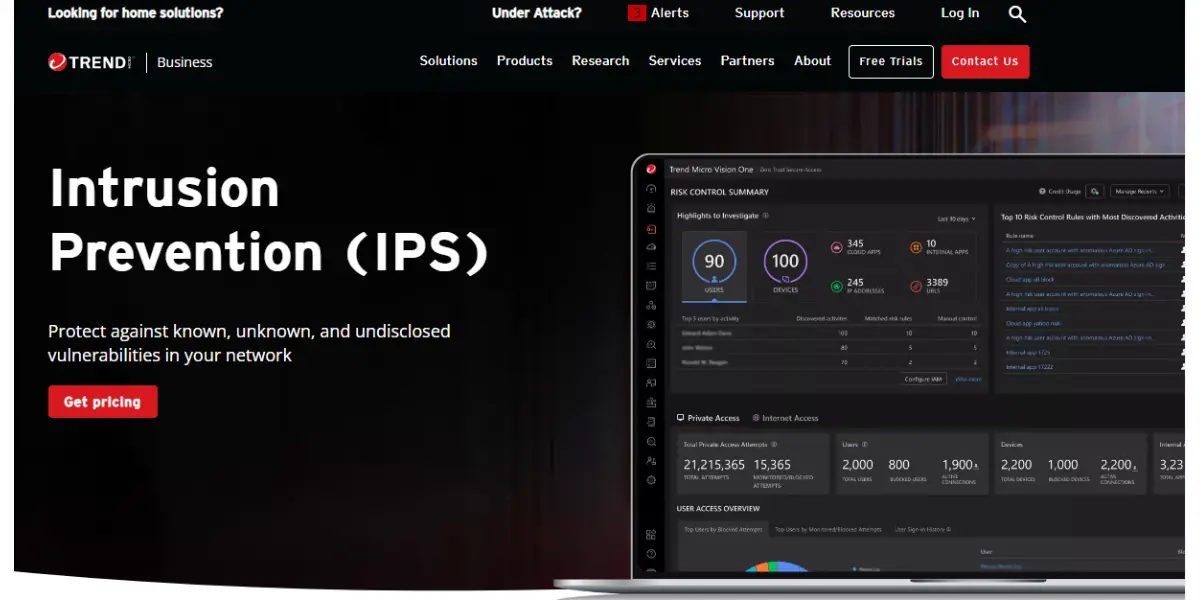1200x600 pixels.
Task: Expand the Manage Reports dropdown
Action: (1141, 191)
